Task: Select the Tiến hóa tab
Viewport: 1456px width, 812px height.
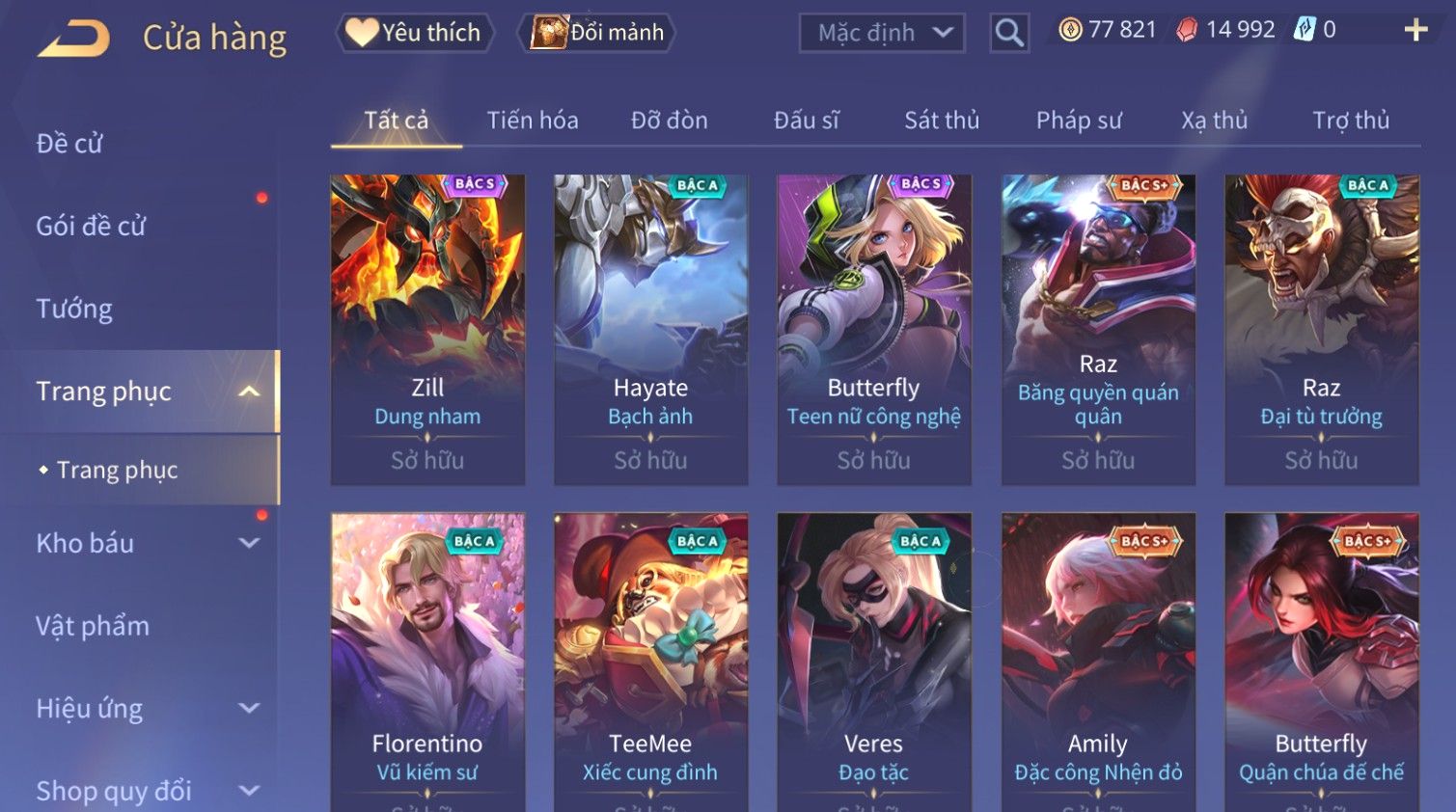Action: tap(533, 121)
